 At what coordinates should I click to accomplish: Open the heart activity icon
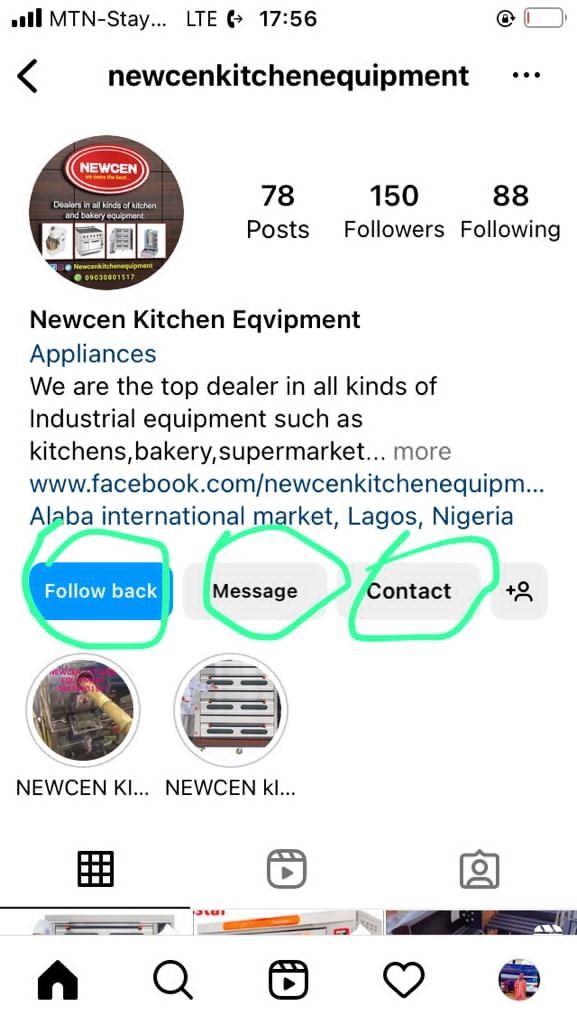click(x=403, y=980)
